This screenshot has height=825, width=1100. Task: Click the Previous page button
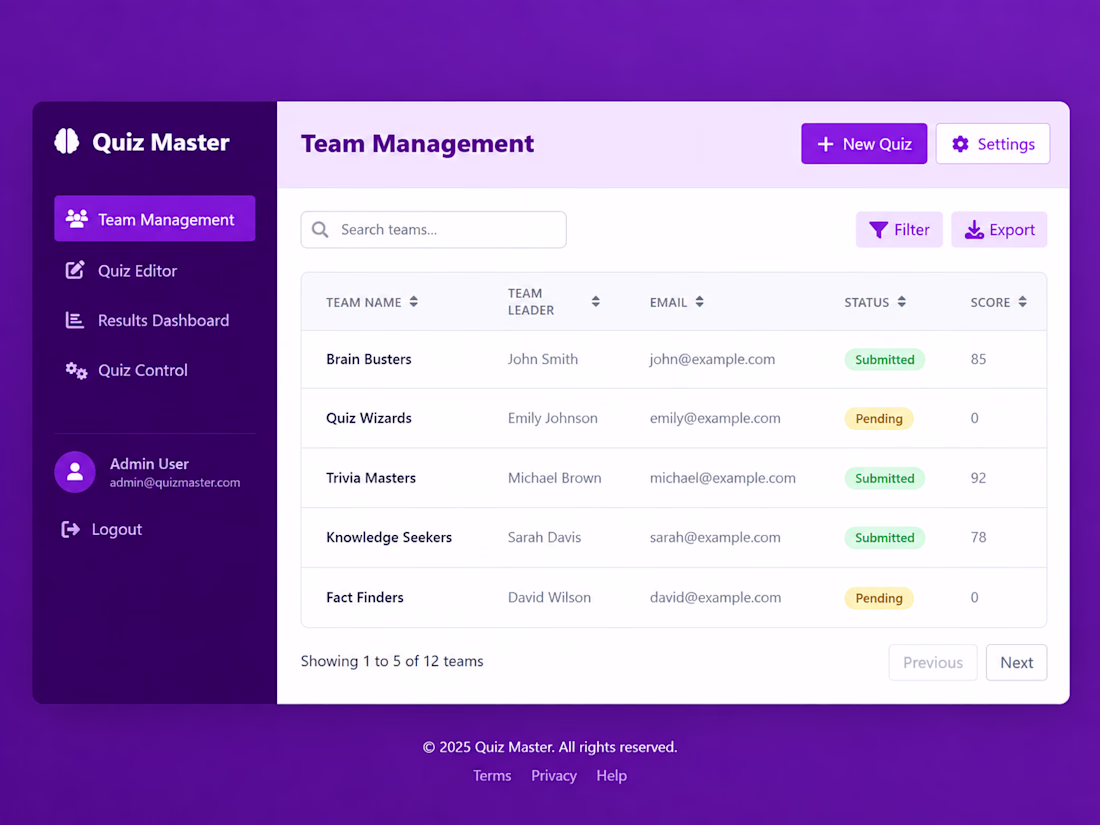point(932,662)
